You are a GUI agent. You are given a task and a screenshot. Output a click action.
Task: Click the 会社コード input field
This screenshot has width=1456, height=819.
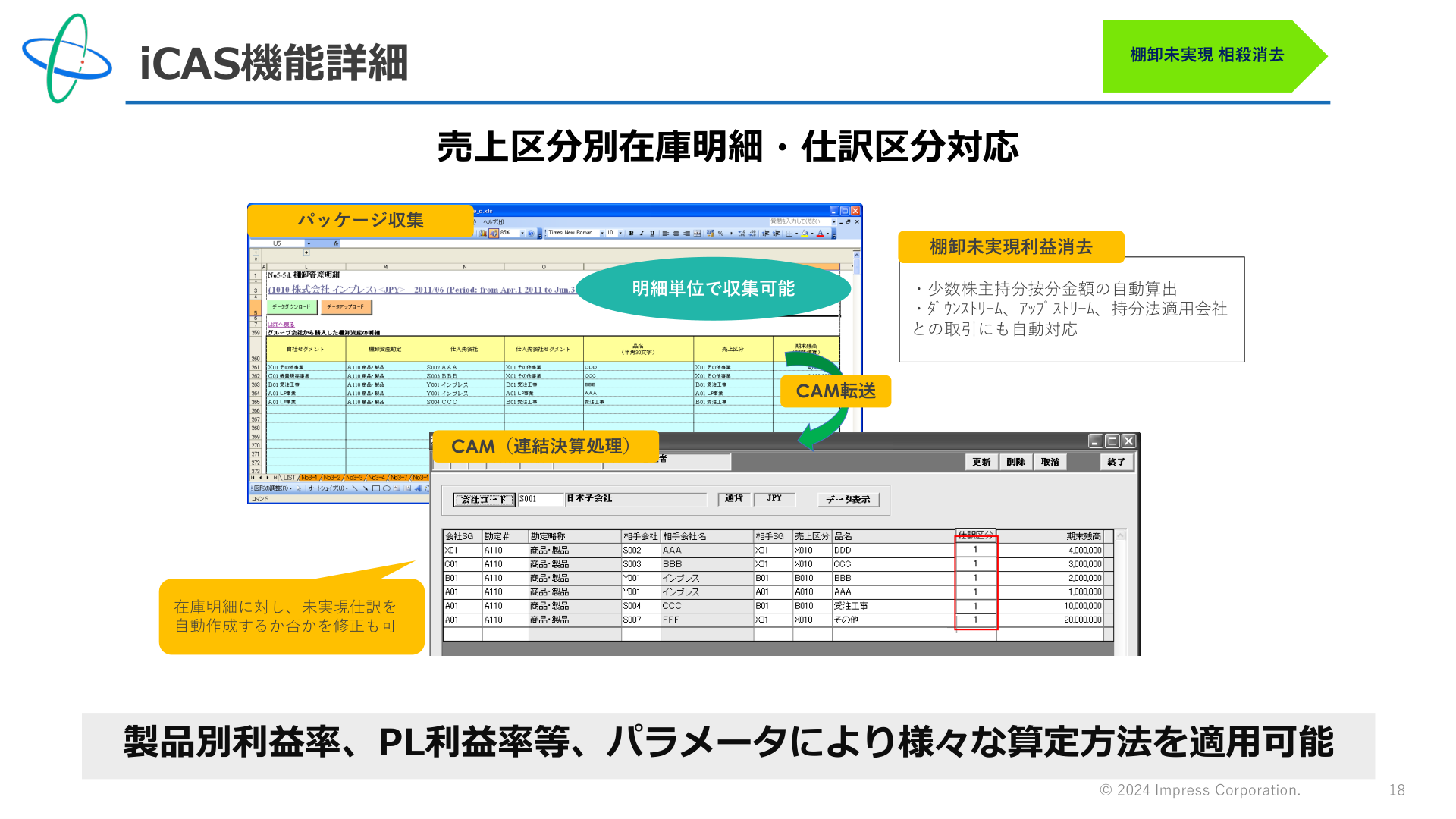tap(541, 499)
